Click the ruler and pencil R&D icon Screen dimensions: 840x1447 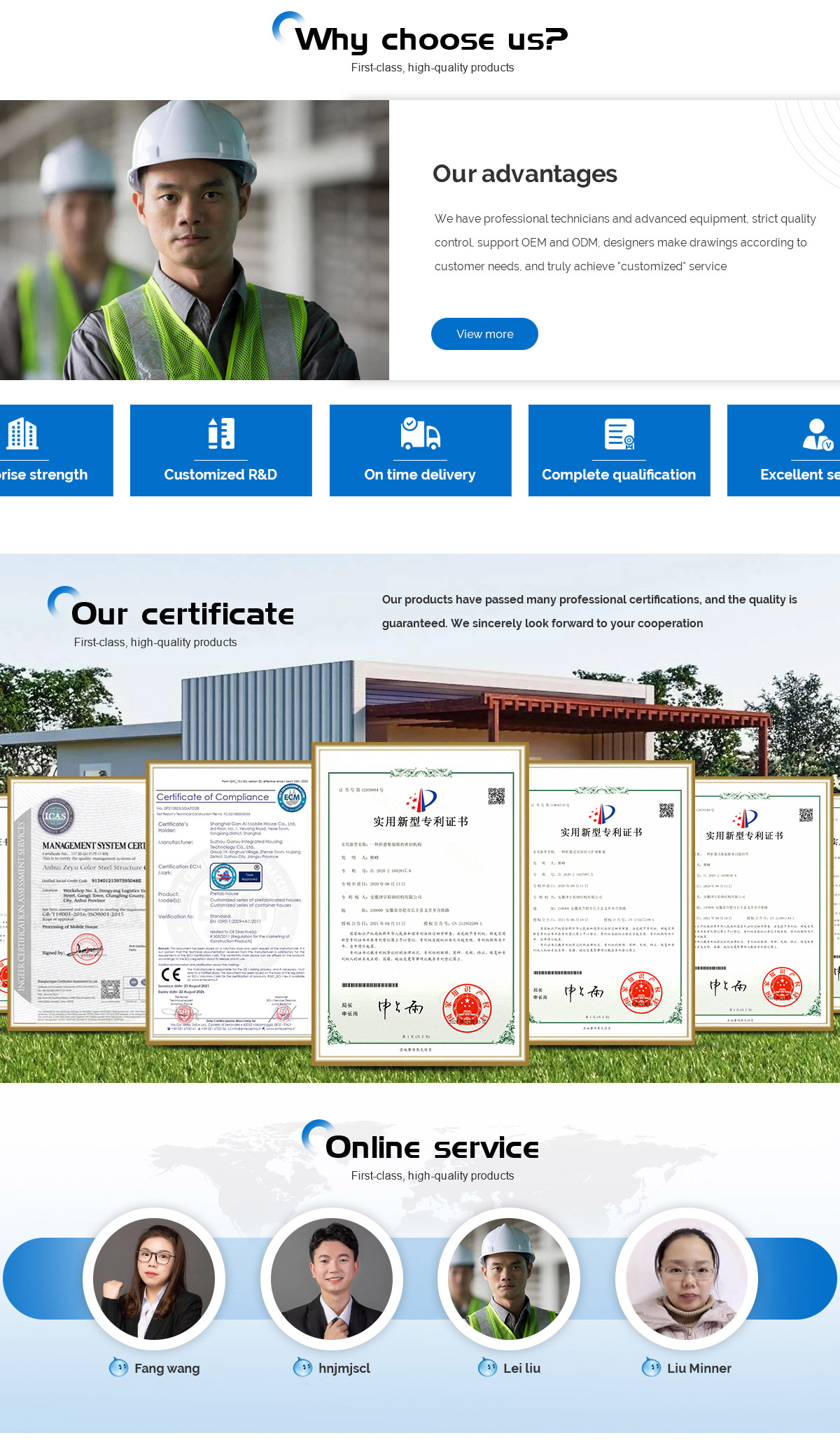pyautogui.click(x=221, y=433)
